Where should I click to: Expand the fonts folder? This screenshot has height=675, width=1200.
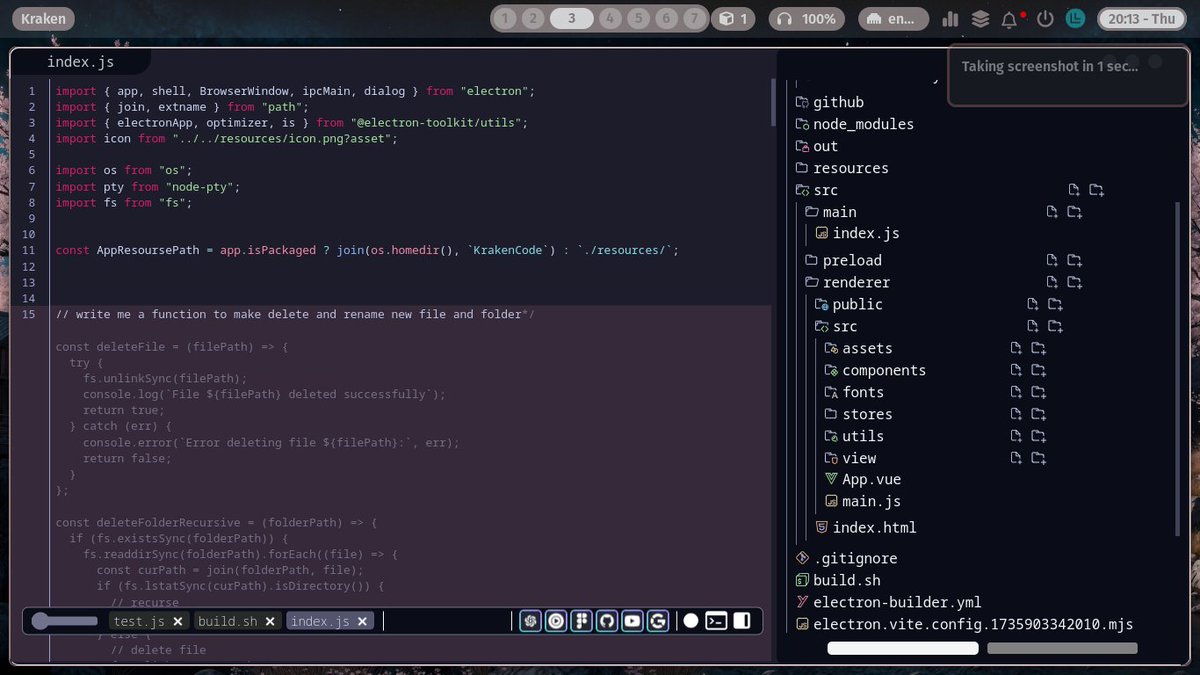tap(854, 392)
